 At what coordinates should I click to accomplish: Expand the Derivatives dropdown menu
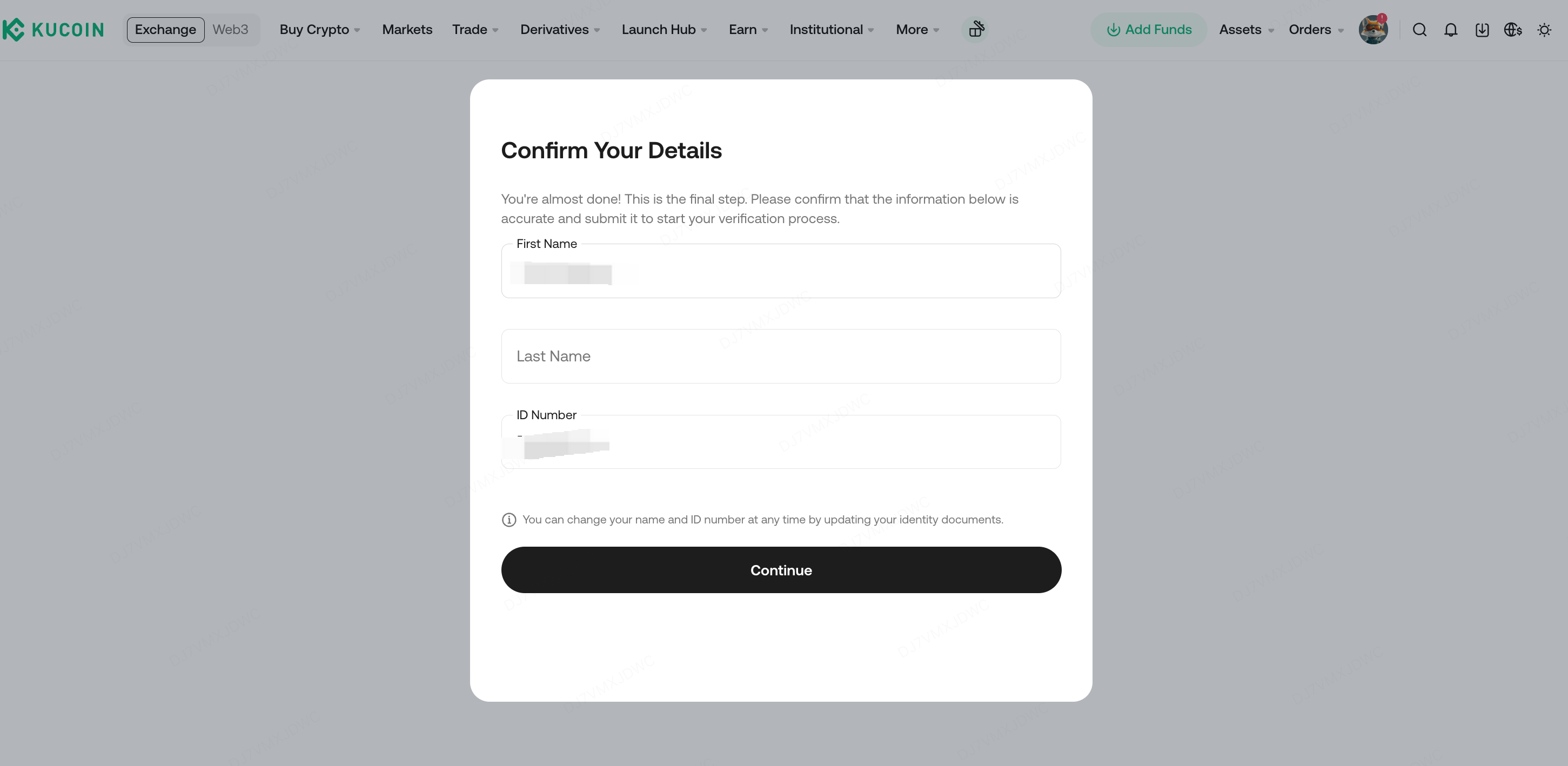tap(560, 29)
